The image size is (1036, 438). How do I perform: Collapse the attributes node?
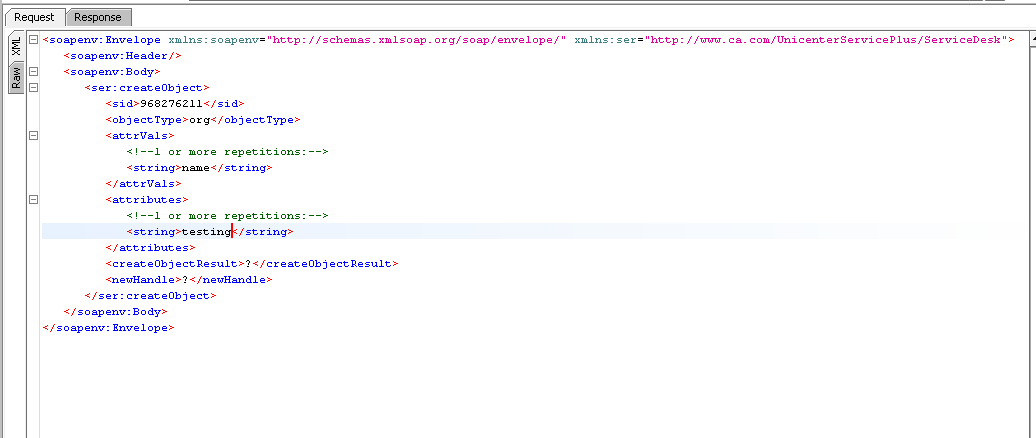point(33,200)
